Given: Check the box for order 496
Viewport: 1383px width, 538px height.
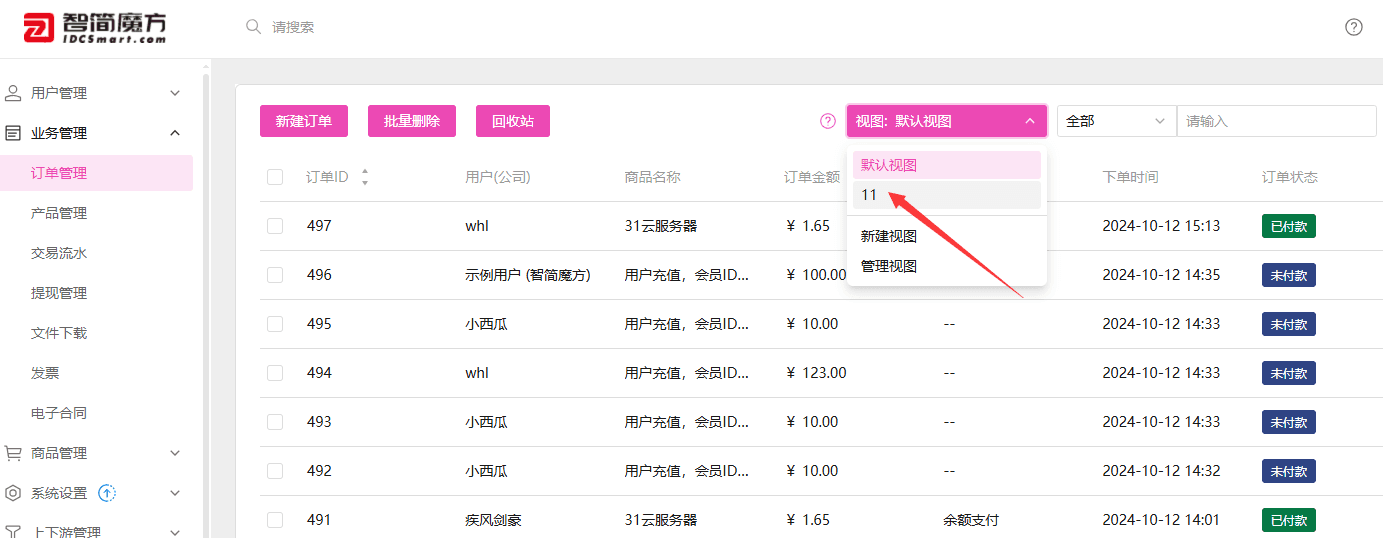Looking at the screenshot, I should click(275, 275).
